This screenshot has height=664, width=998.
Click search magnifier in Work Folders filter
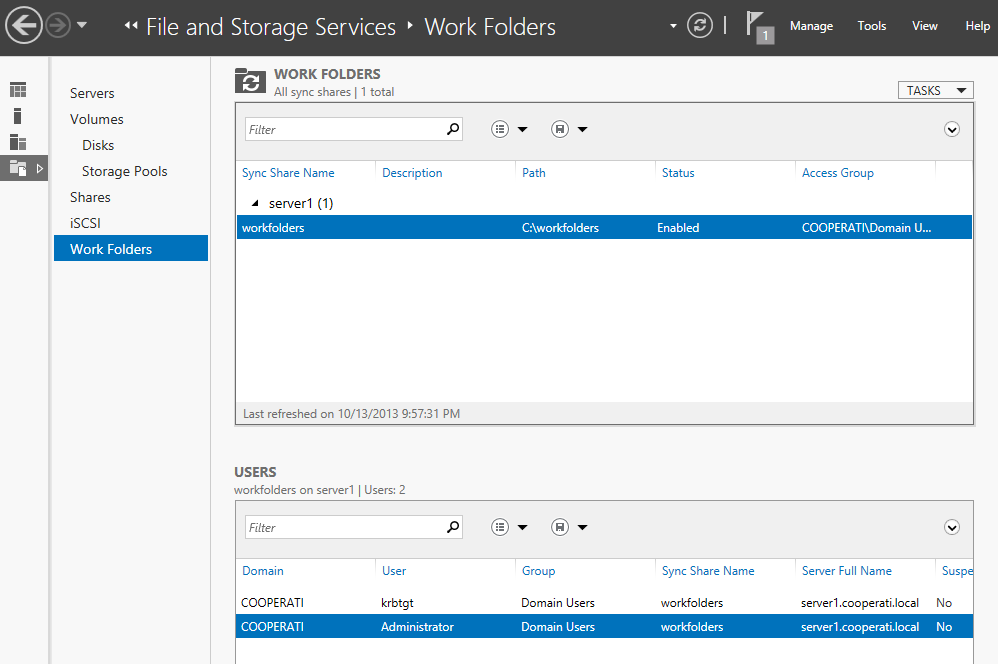pos(453,129)
